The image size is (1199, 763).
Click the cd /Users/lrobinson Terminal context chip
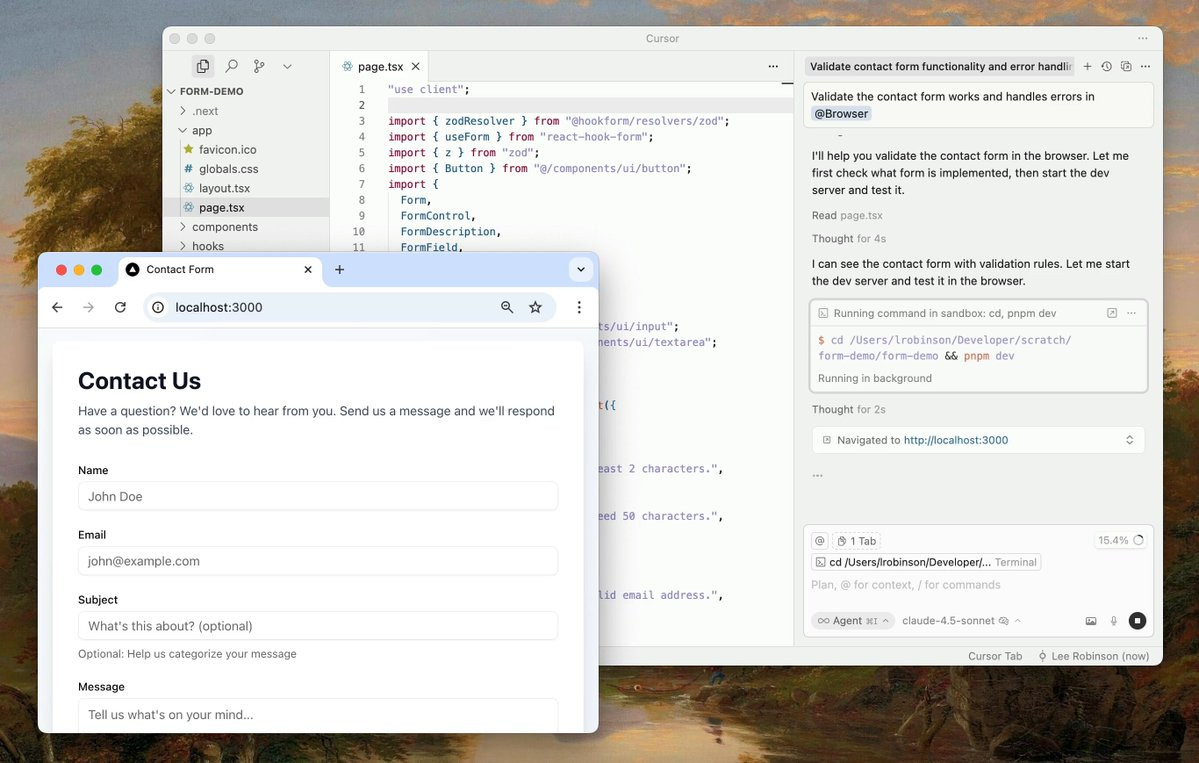(x=926, y=562)
